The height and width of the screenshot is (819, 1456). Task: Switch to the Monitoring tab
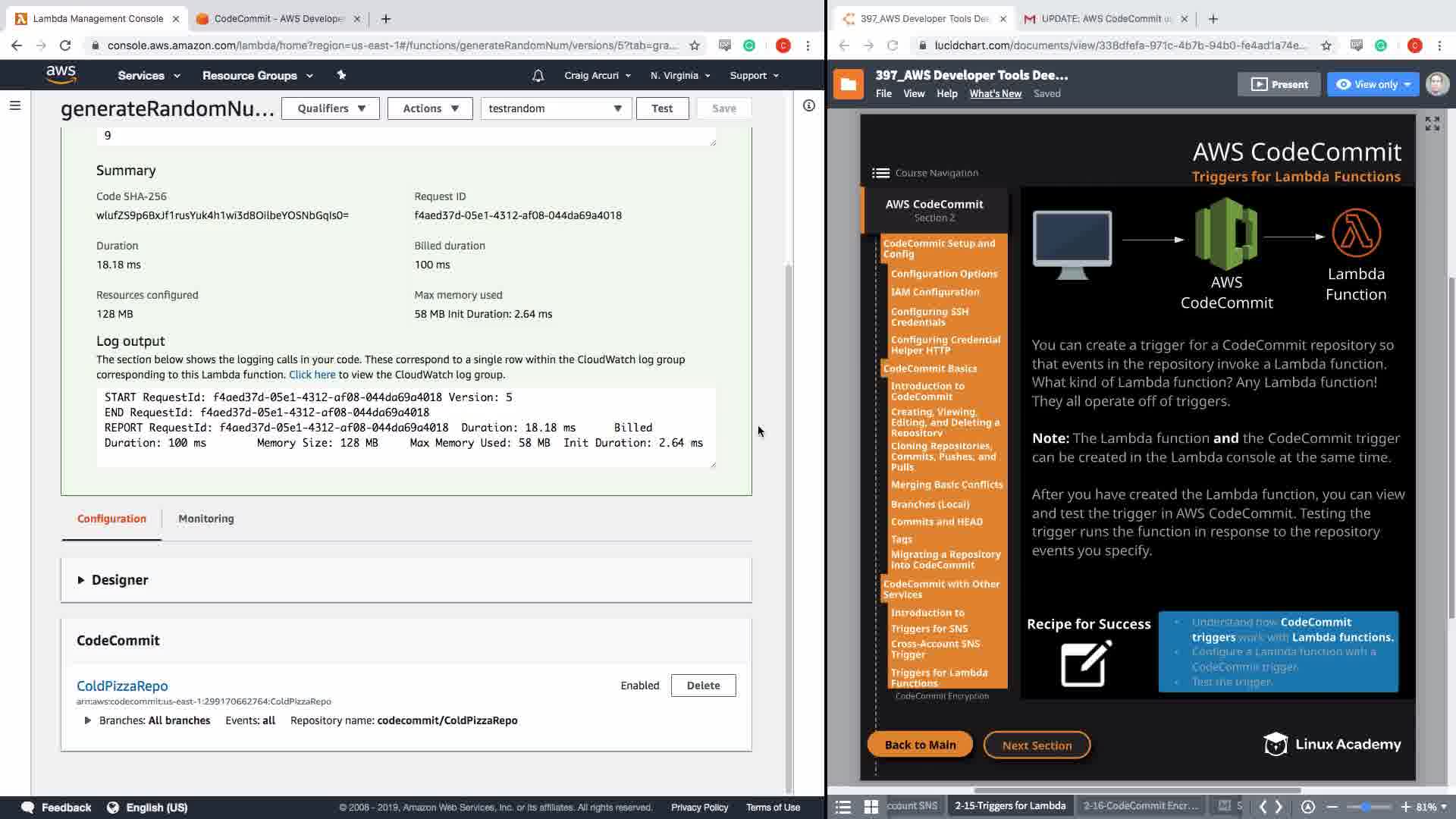point(206,519)
